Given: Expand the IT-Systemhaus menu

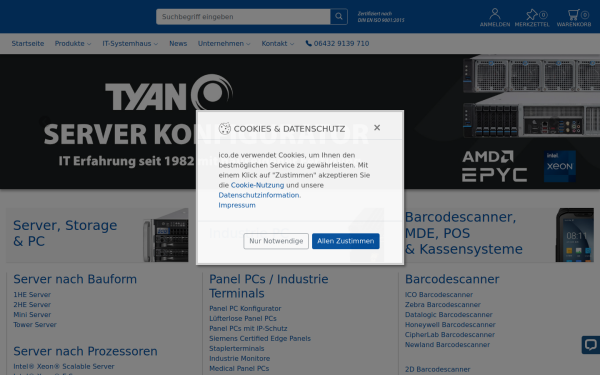Looking at the screenshot, I should point(130,44).
